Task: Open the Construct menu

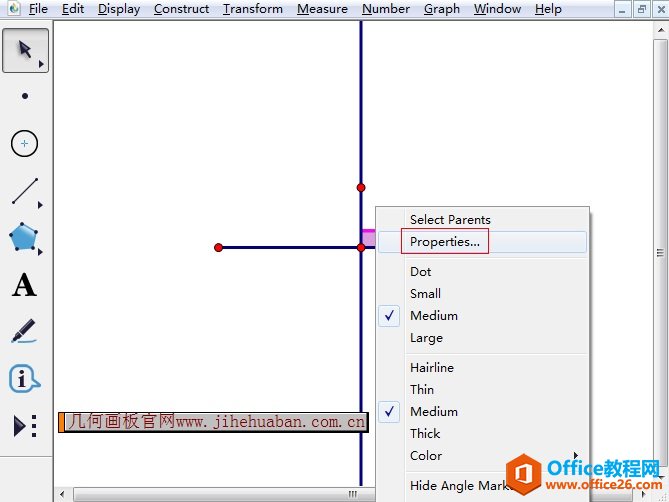Action: (181, 9)
